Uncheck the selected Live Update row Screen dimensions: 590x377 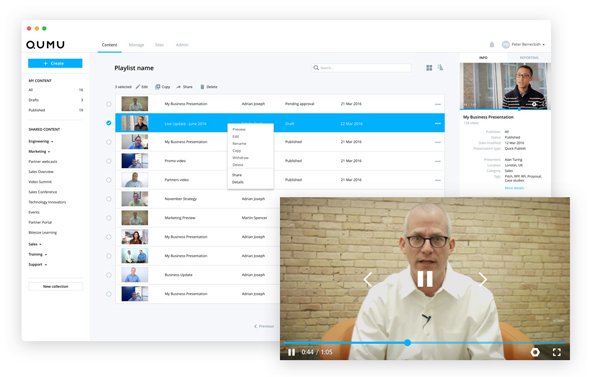tap(109, 123)
